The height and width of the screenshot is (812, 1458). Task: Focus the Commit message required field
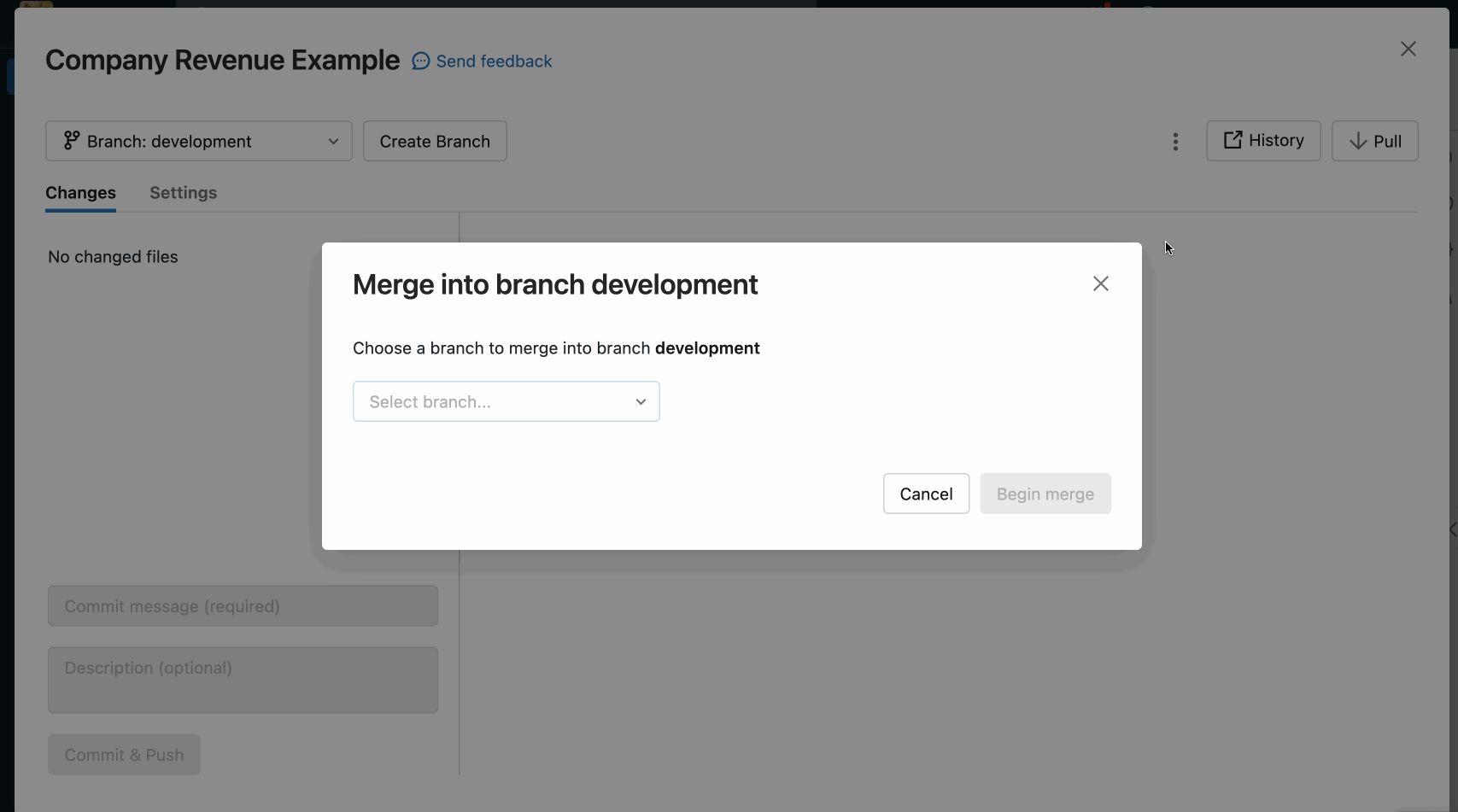[243, 605]
